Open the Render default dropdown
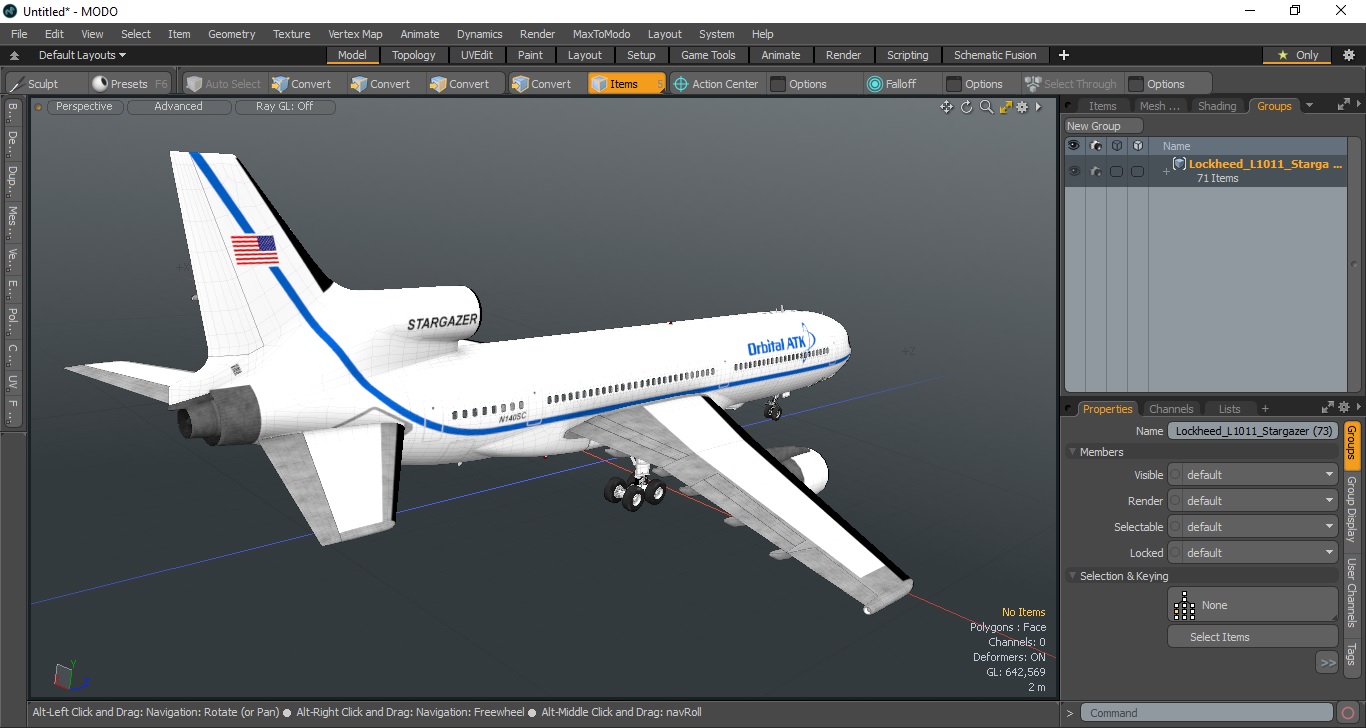The height and width of the screenshot is (728, 1366). tap(1259, 501)
